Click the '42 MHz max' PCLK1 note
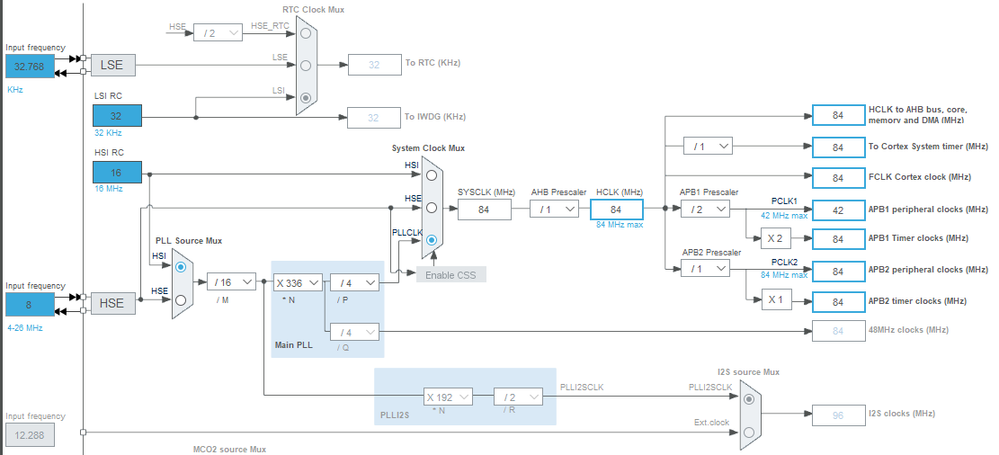 coord(784,215)
